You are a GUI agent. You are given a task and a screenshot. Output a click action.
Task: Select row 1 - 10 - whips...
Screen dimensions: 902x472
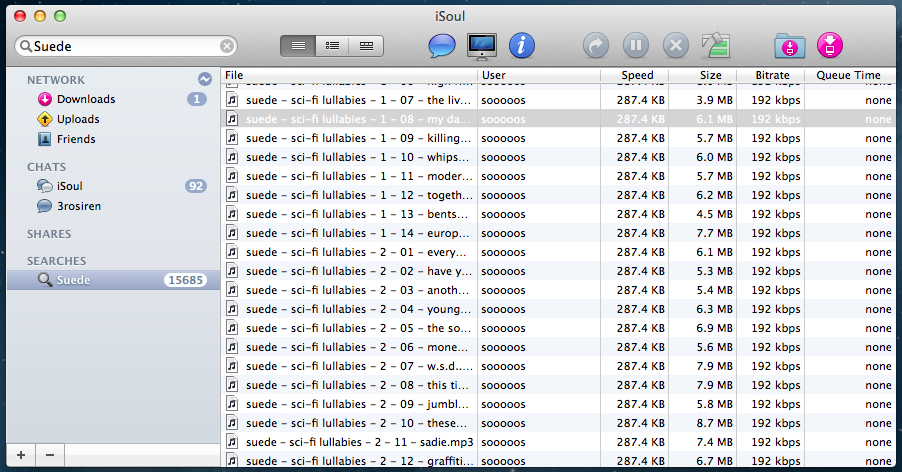coord(557,157)
